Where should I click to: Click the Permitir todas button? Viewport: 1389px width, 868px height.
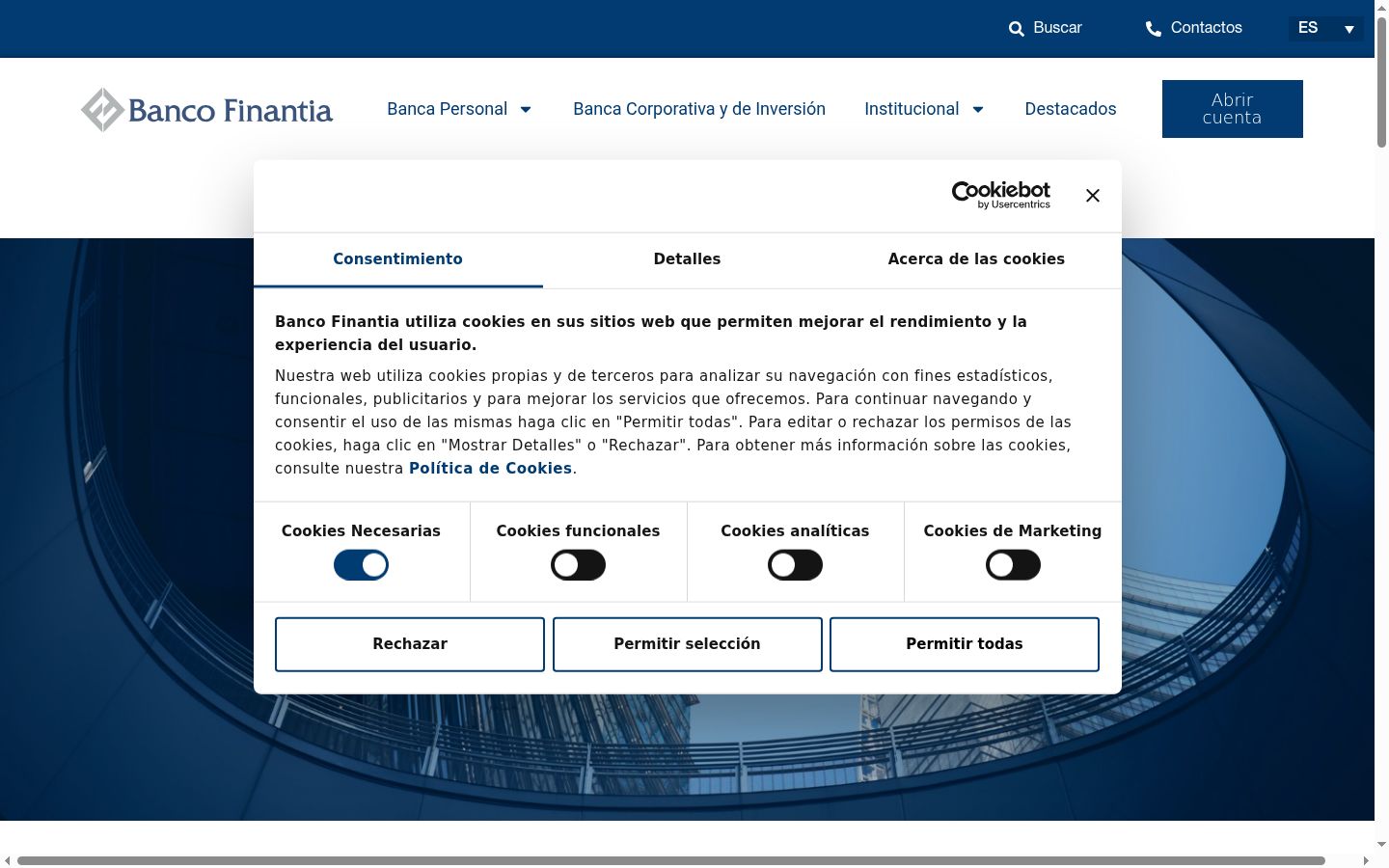pos(965,644)
